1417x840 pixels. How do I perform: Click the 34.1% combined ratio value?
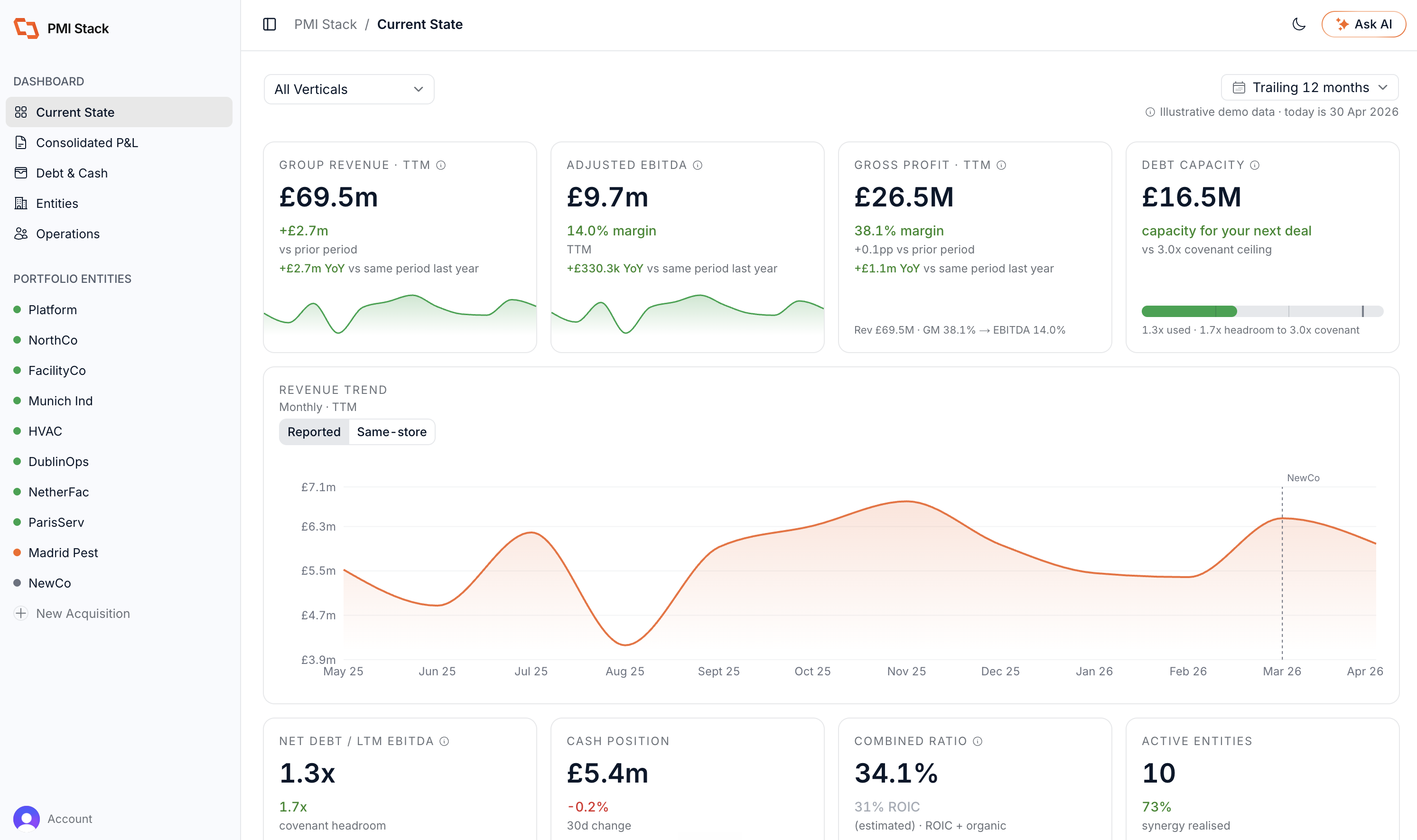[896, 773]
